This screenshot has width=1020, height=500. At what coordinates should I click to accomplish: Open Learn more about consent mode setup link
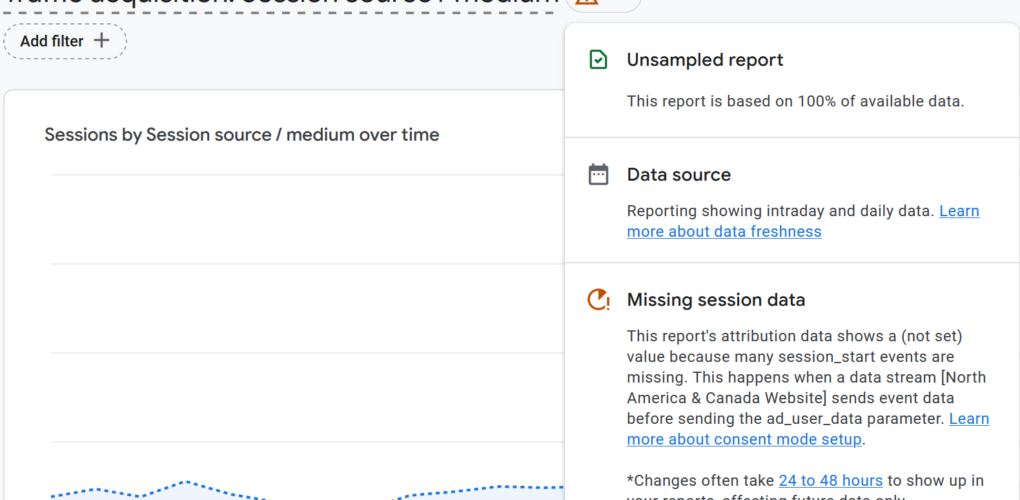point(808,429)
